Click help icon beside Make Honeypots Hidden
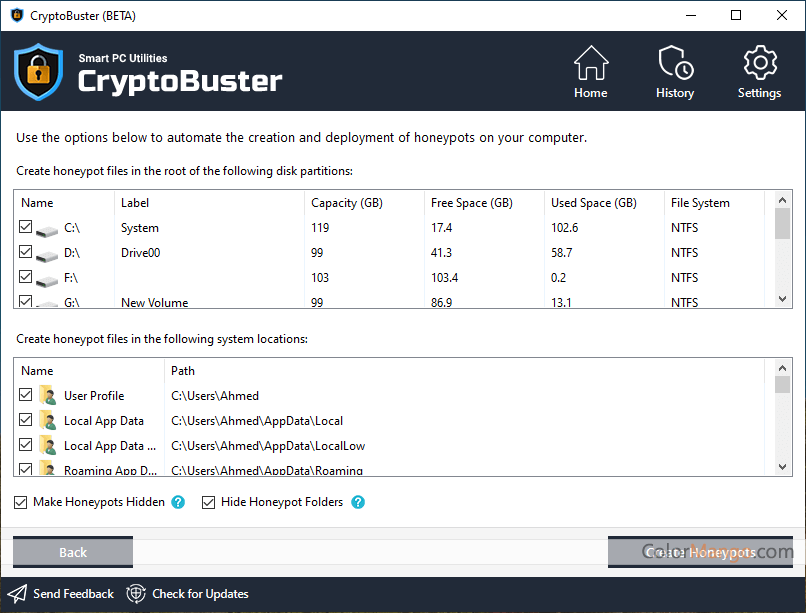 tap(178, 502)
